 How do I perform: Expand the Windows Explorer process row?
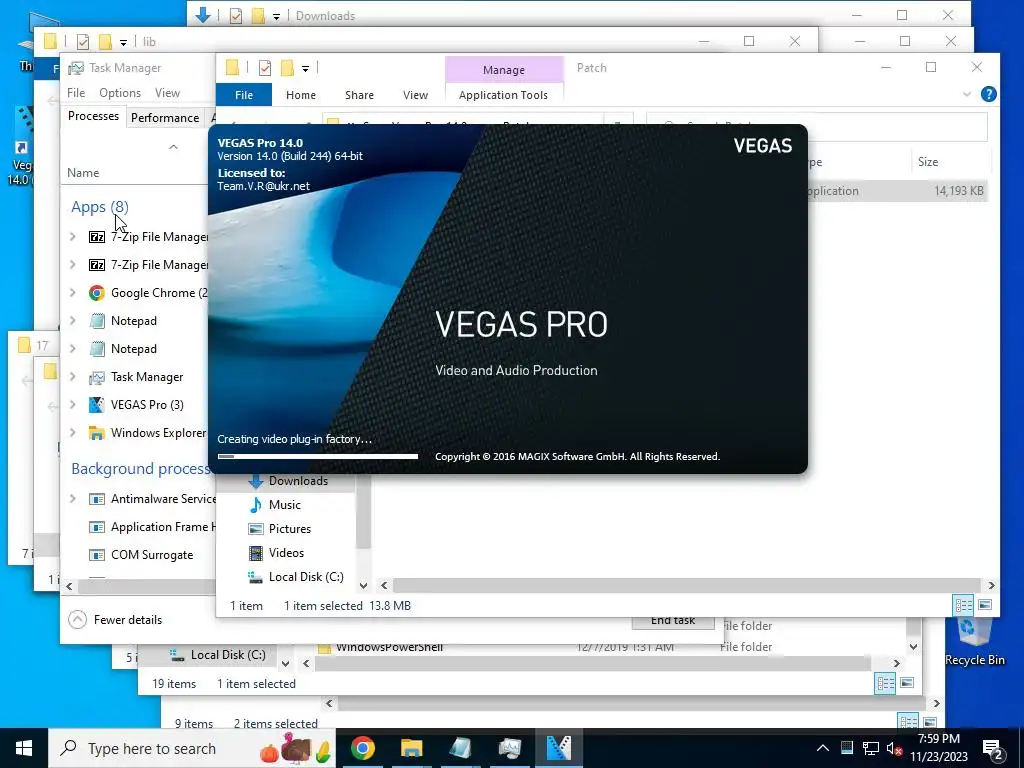tap(72, 433)
